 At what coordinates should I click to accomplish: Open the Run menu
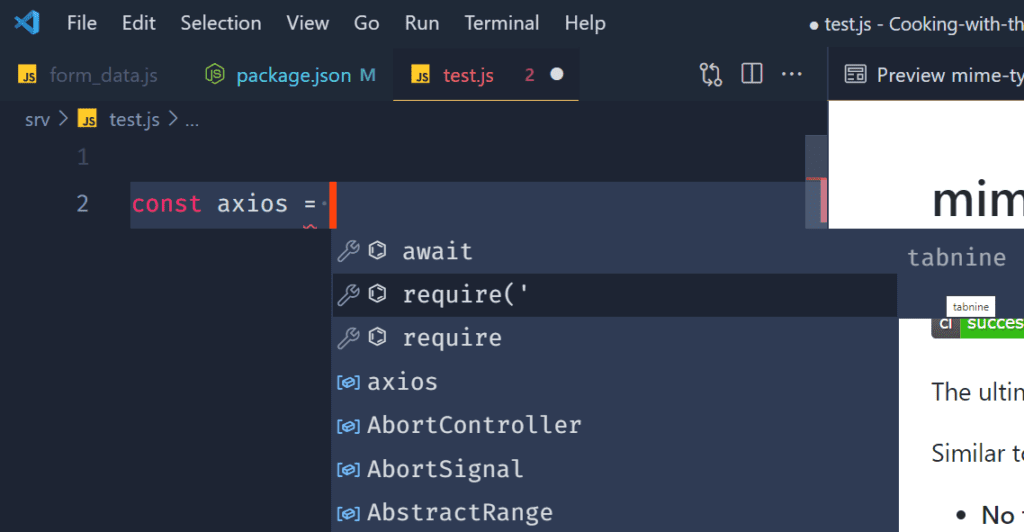(422, 23)
